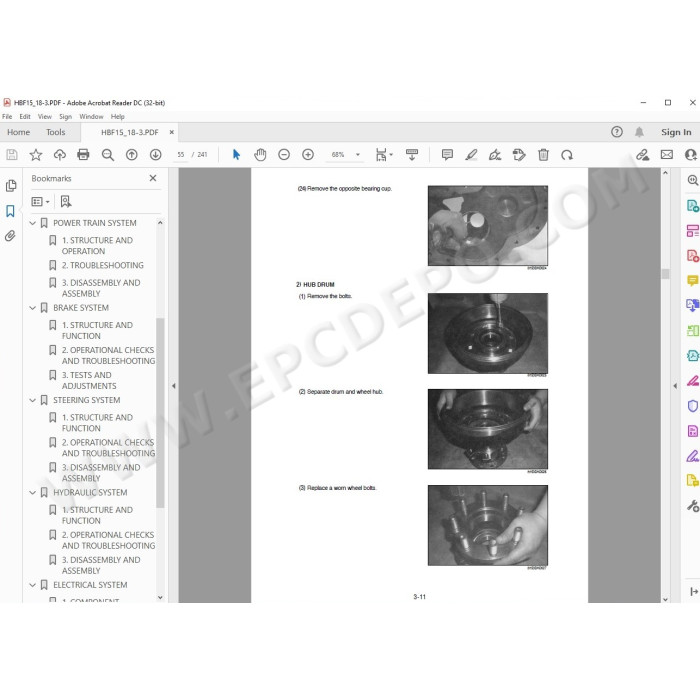Open the Attachments paperclip panel
The height and width of the screenshot is (700, 700).
click(x=10, y=236)
